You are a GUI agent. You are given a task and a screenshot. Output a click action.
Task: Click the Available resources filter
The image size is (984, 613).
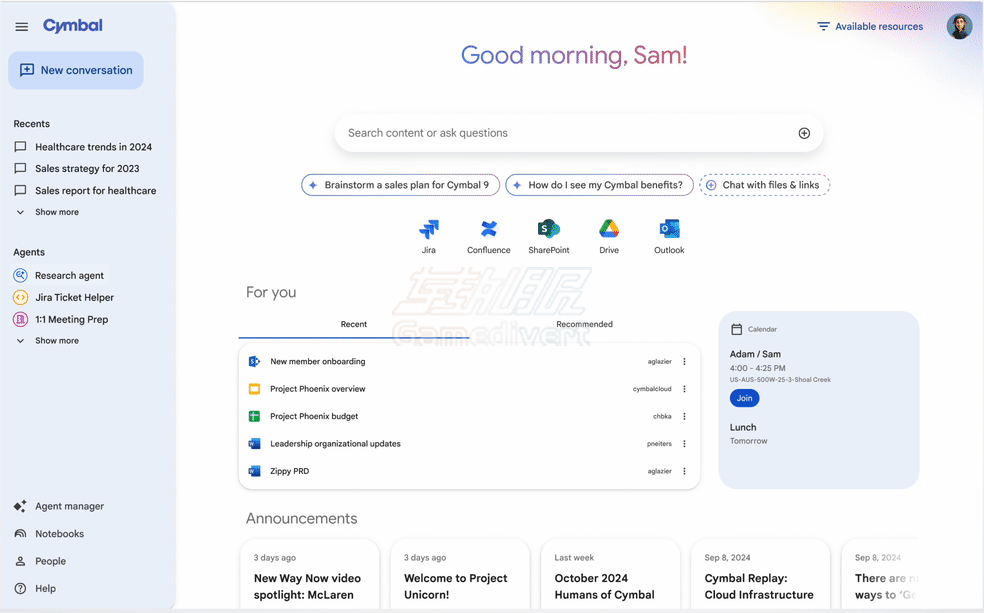point(870,26)
